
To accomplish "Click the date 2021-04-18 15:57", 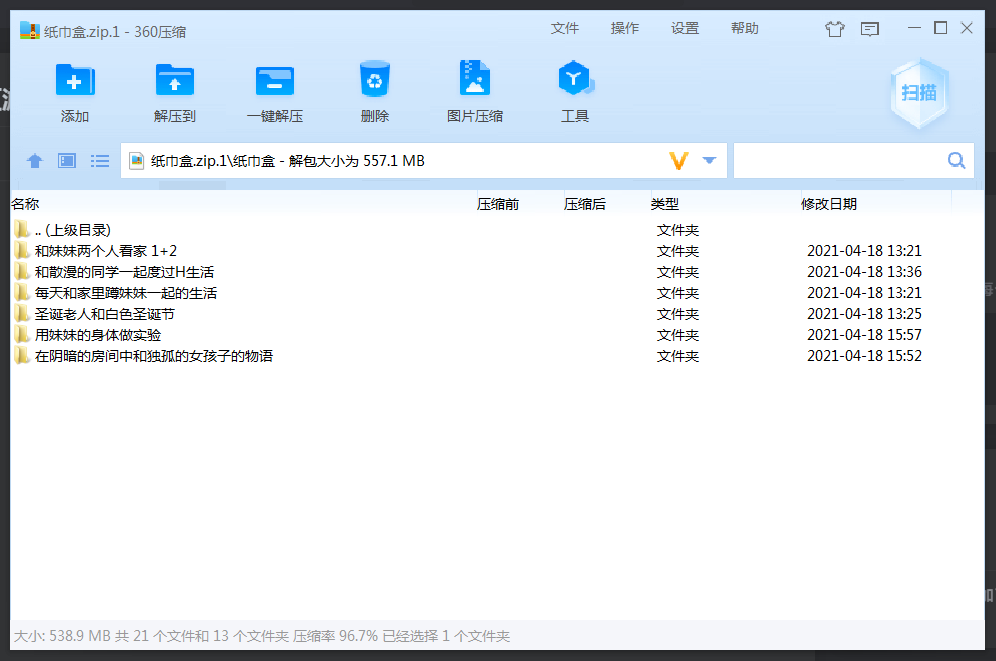I will (x=864, y=335).
